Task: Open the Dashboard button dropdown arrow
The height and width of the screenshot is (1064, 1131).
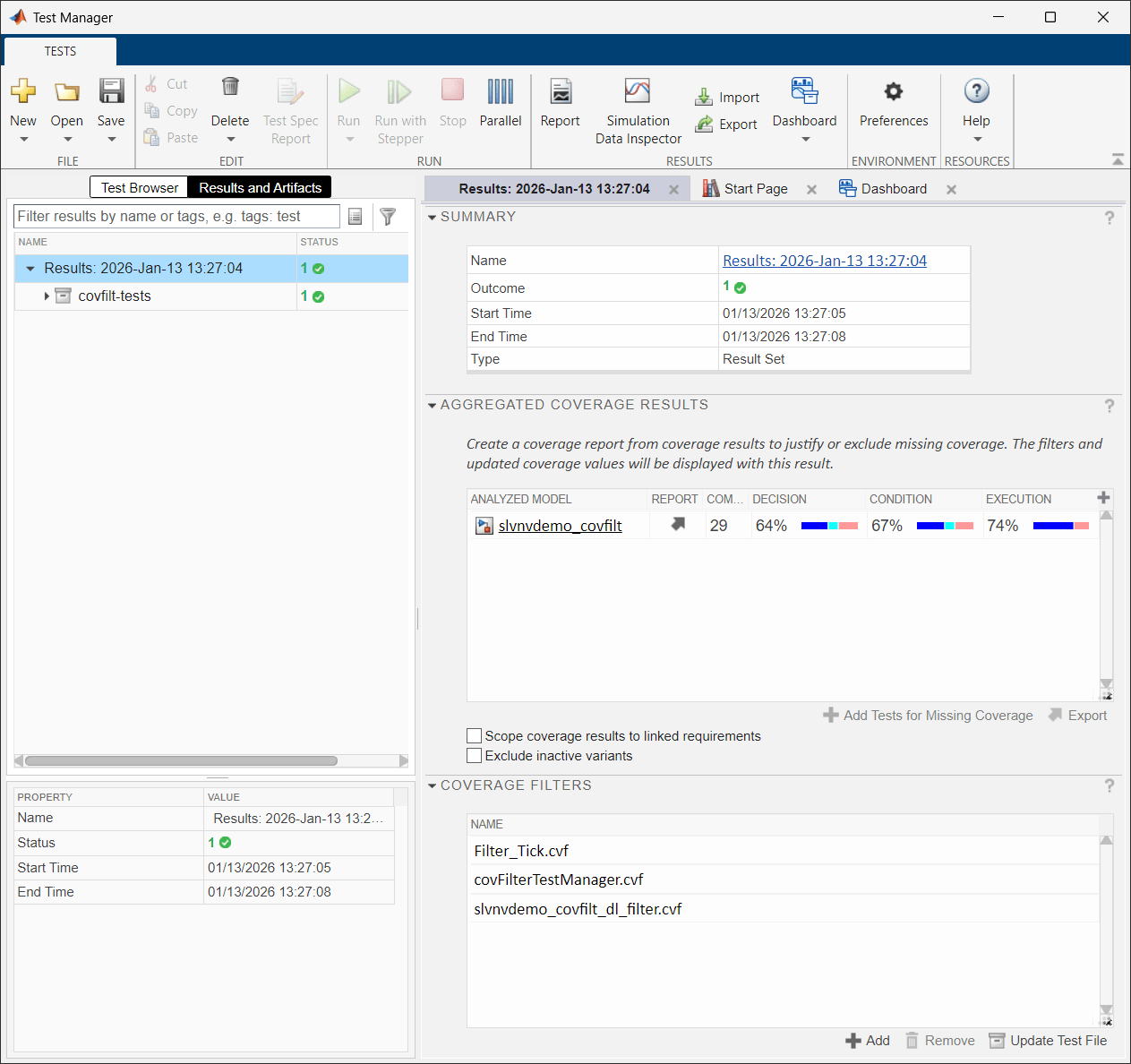Action: (x=803, y=139)
